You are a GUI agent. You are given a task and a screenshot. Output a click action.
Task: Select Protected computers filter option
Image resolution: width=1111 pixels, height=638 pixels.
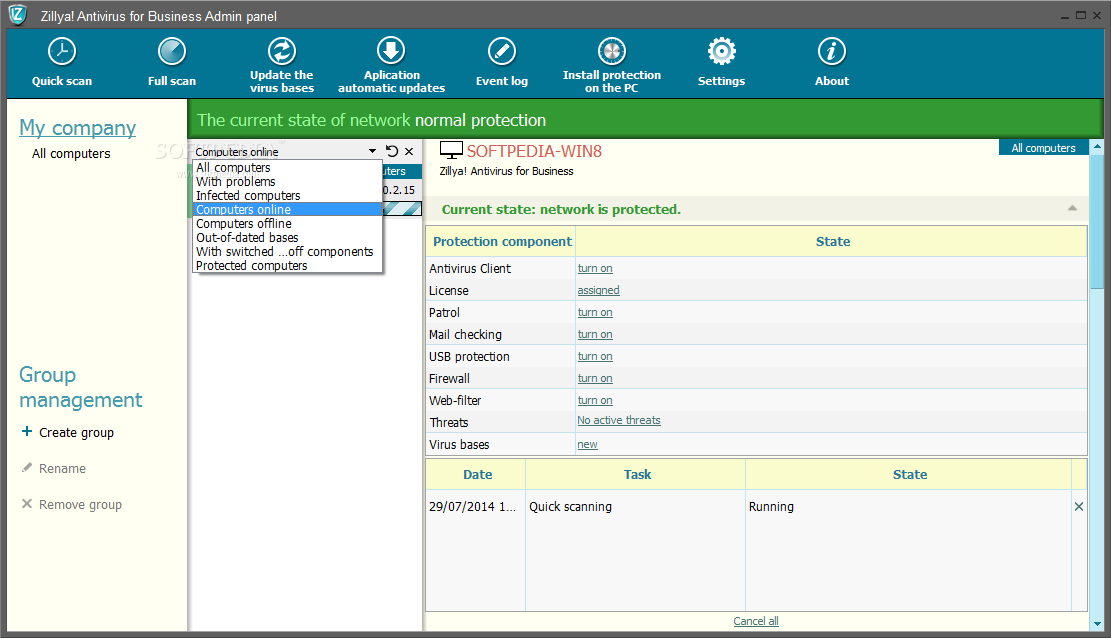pyautogui.click(x=288, y=265)
